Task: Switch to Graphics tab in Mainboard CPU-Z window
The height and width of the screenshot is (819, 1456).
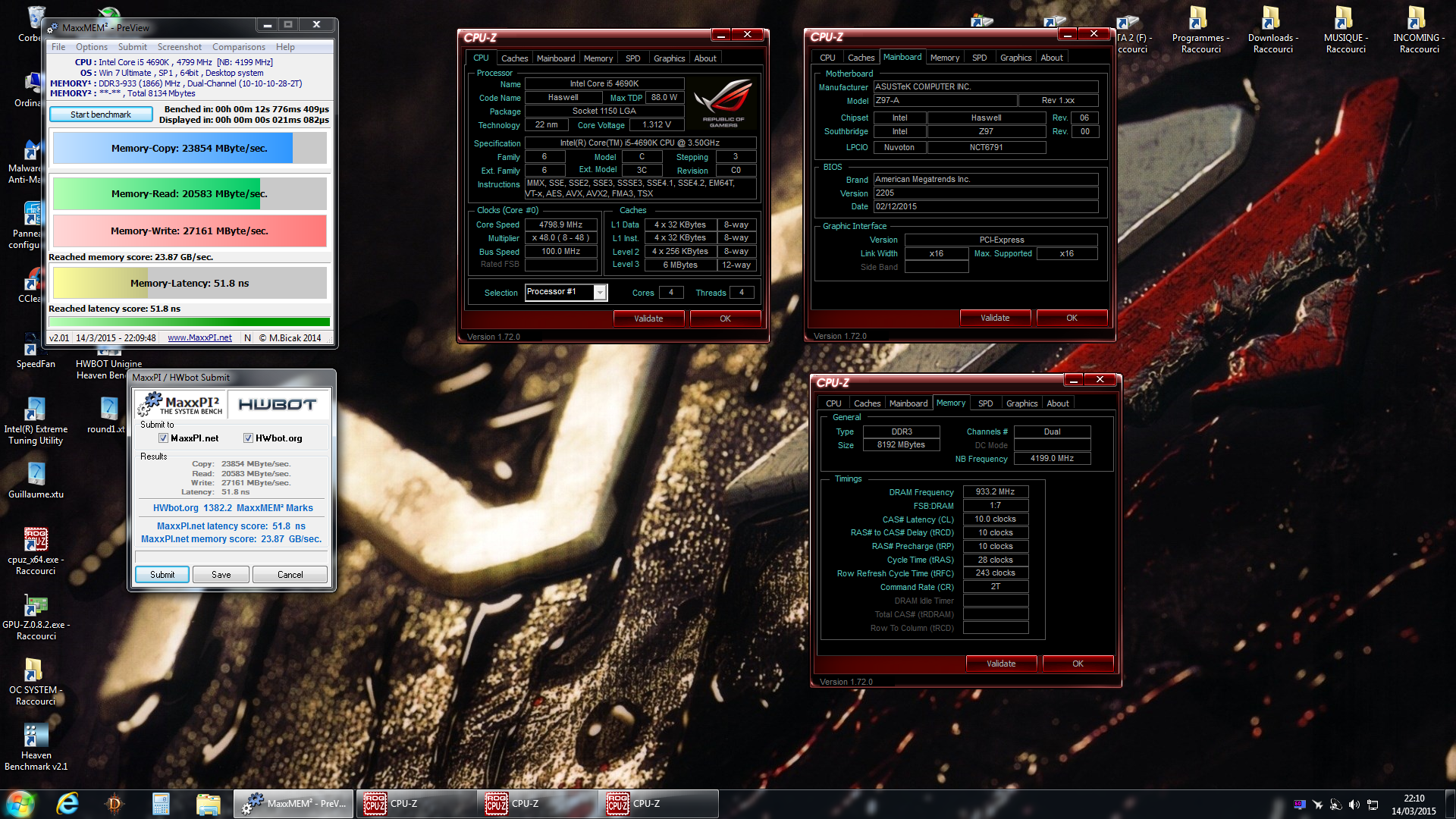Action: [x=1015, y=58]
